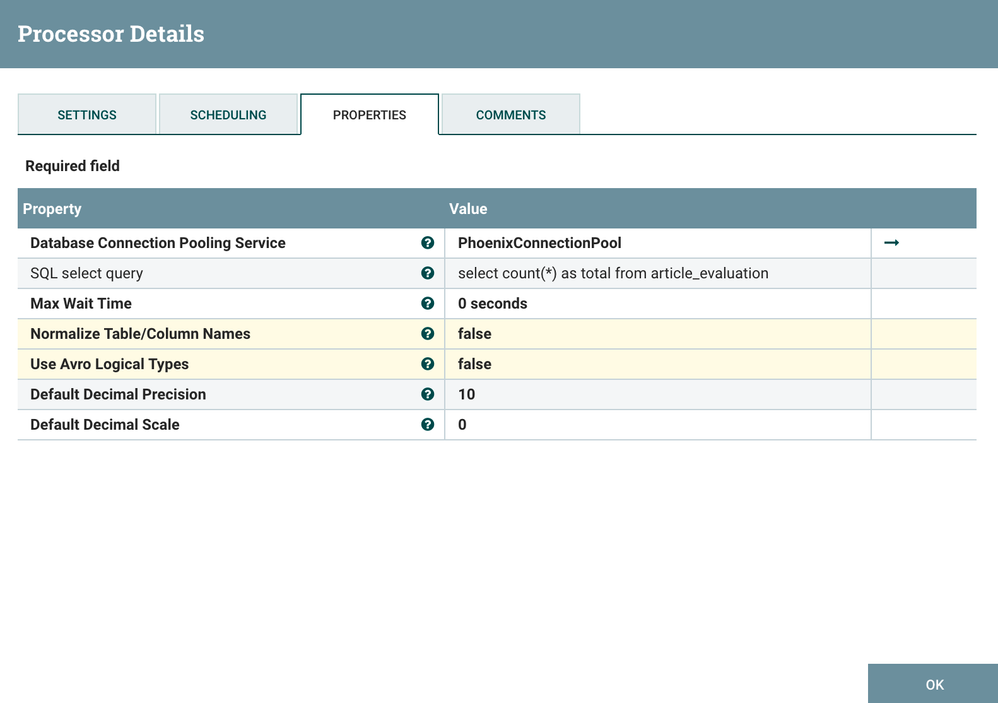
Task: Edit Max Wait Time 0 seconds value
Action: coord(492,303)
